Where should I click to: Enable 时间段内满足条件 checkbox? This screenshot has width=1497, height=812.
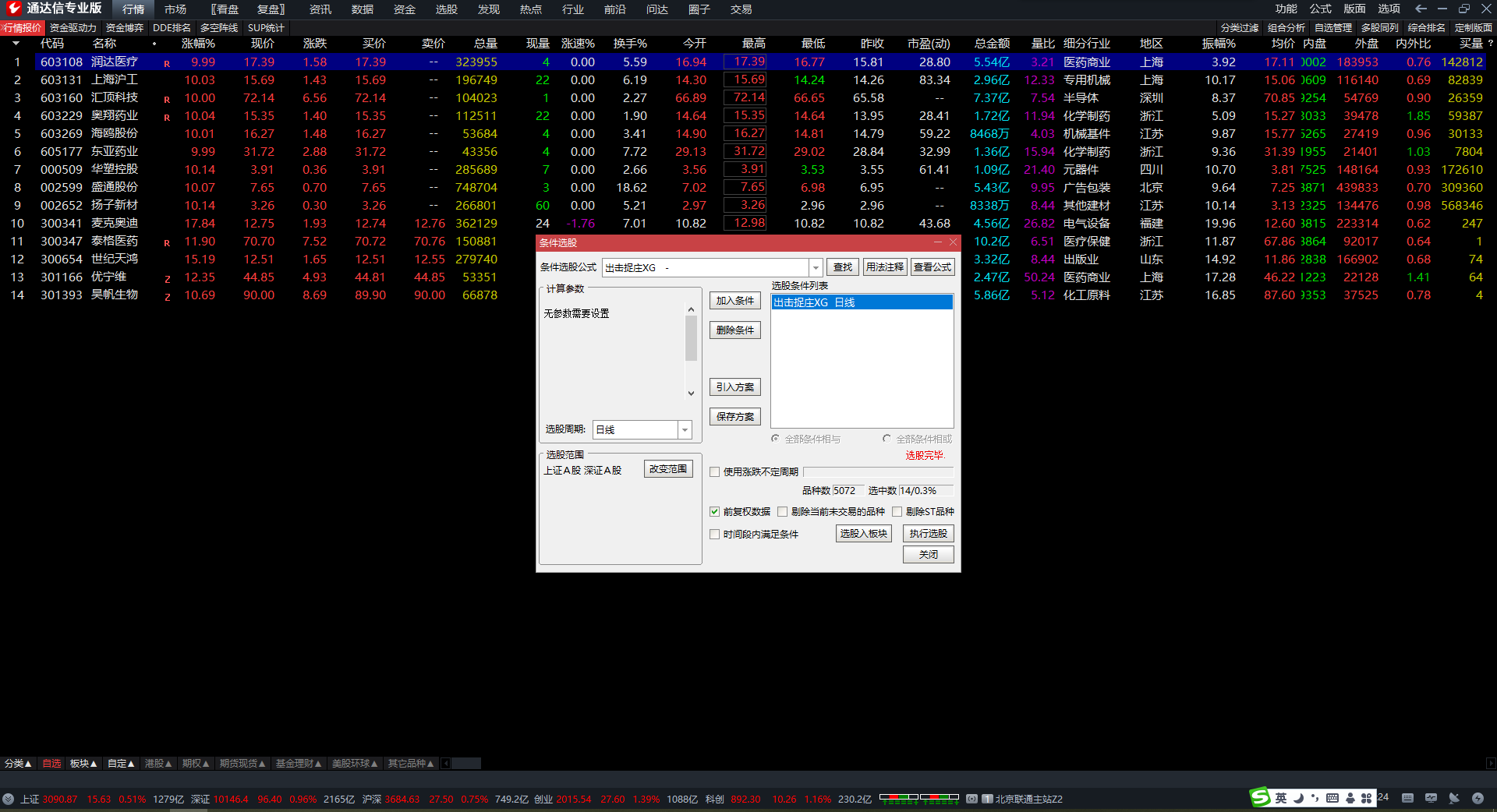(714, 534)
